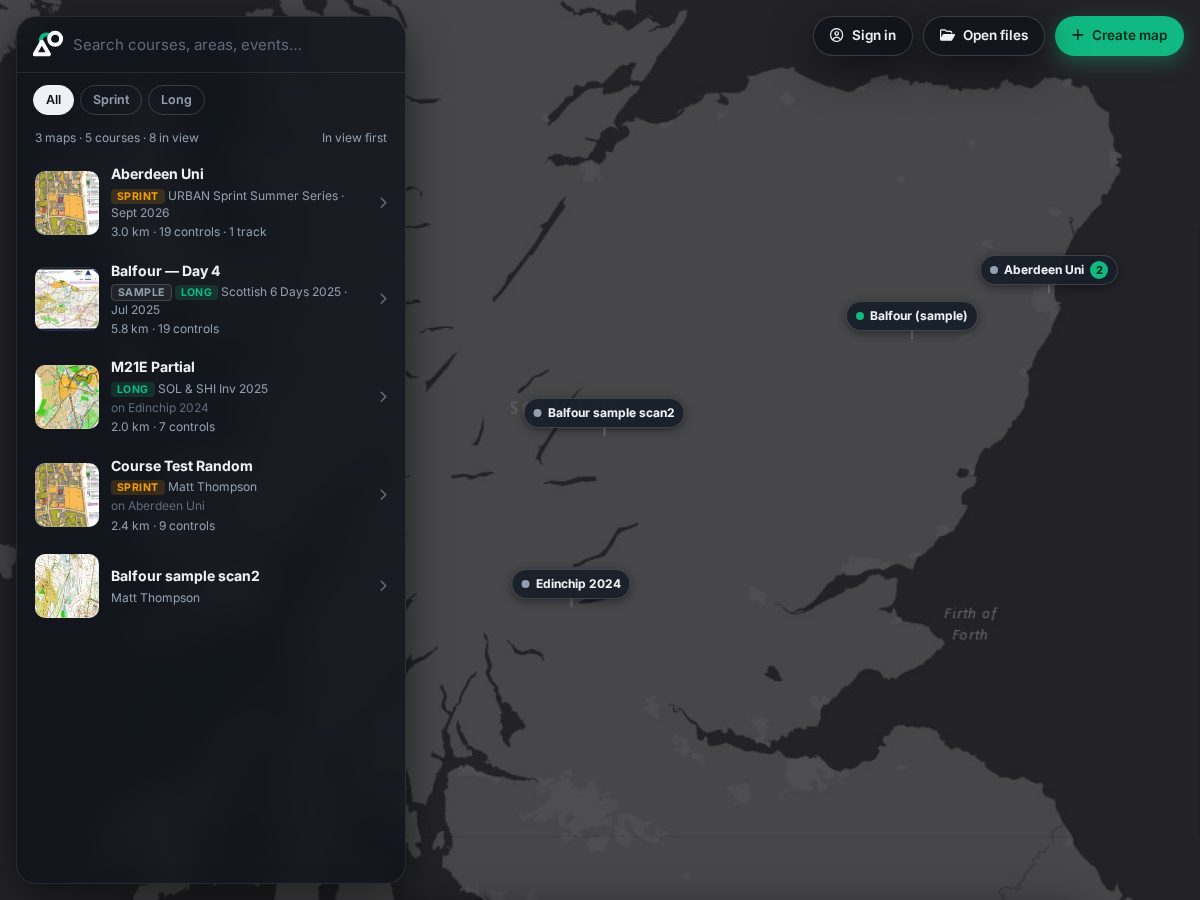The height and width of the screenshot is (900, 1200).
Task: Select the Balfour (sample) map marker
Action: [x=912, y=316]
